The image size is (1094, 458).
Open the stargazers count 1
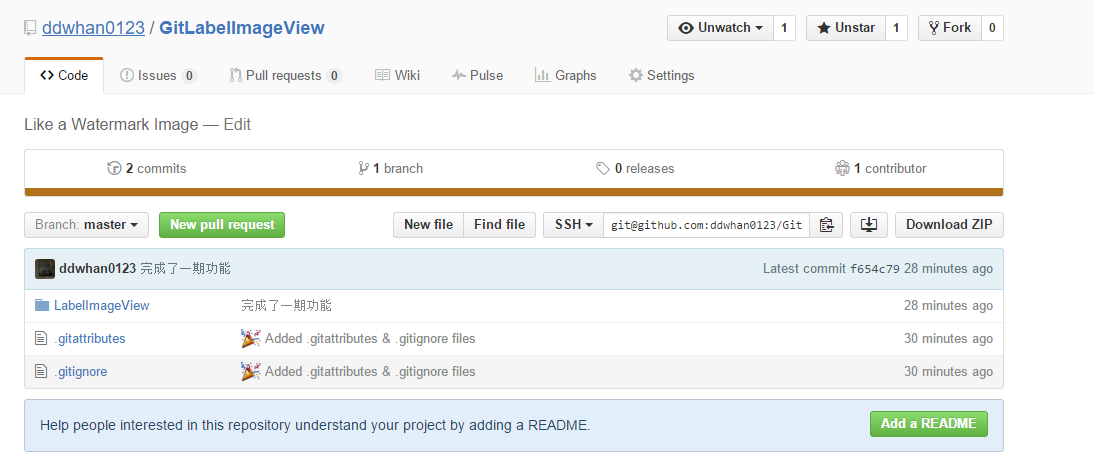[x=896, y=28]
